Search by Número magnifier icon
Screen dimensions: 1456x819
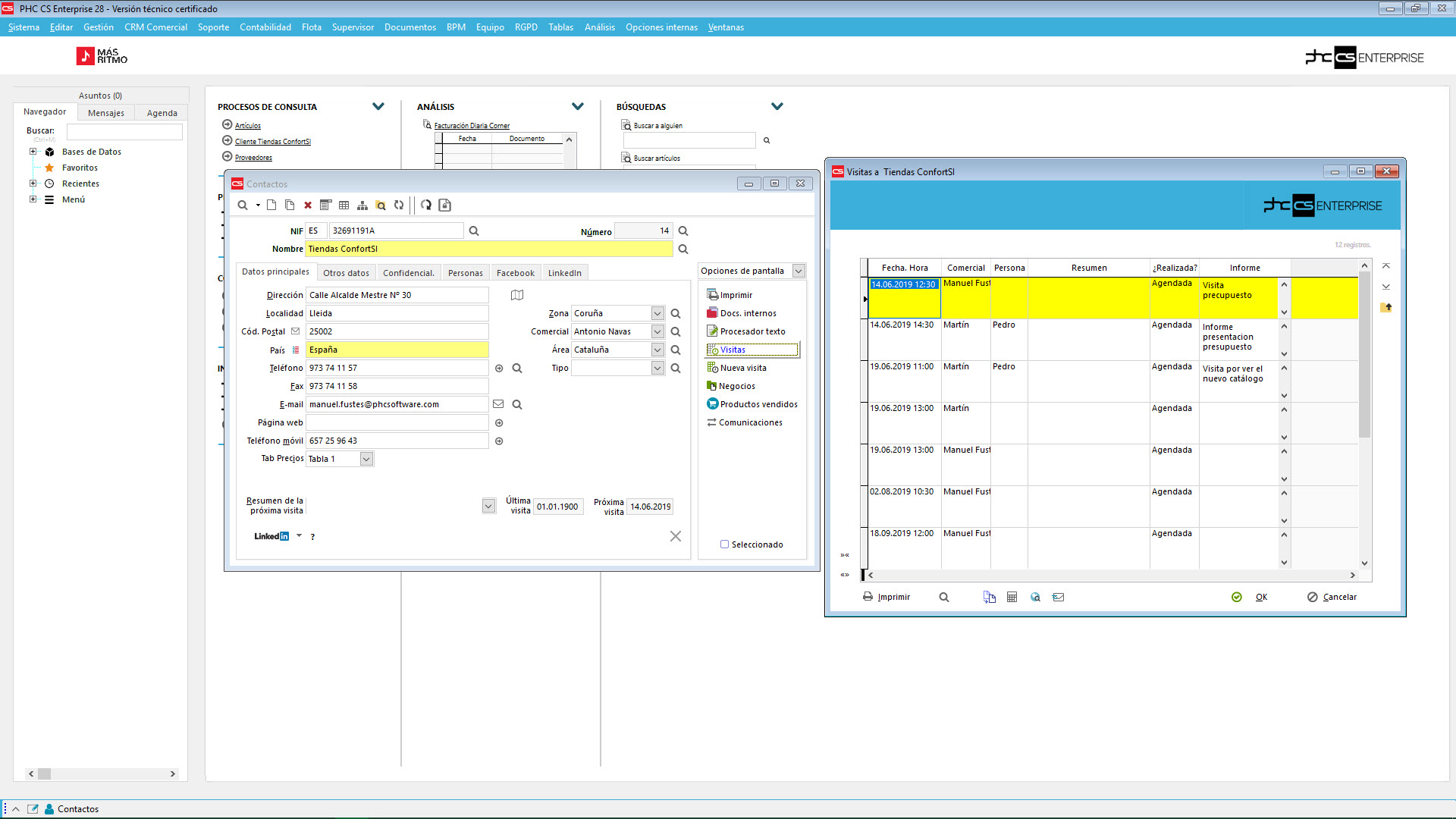tap(683, 231)
